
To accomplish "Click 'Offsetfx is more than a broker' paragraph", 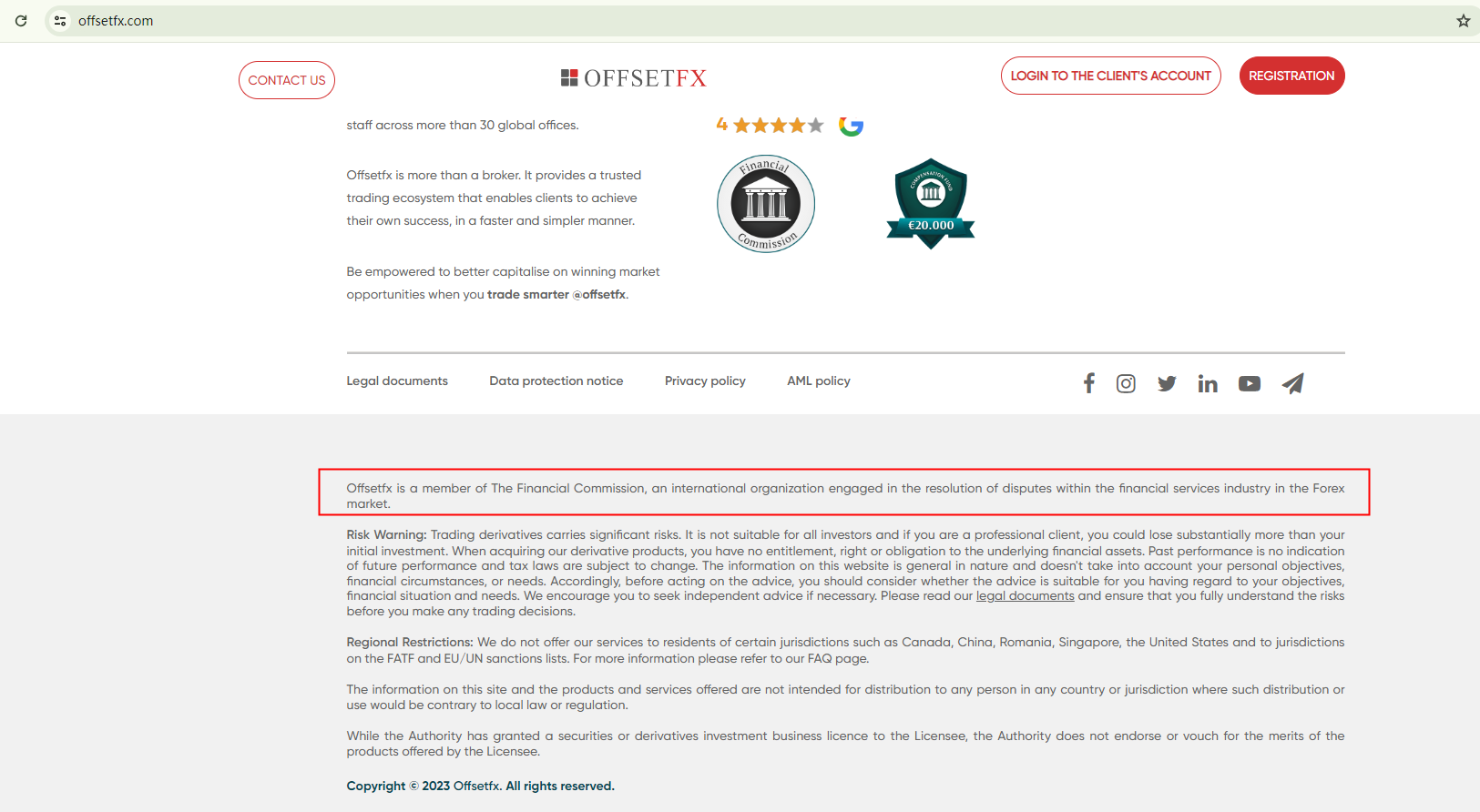I will pyautogui.click(x=494, y=198).
